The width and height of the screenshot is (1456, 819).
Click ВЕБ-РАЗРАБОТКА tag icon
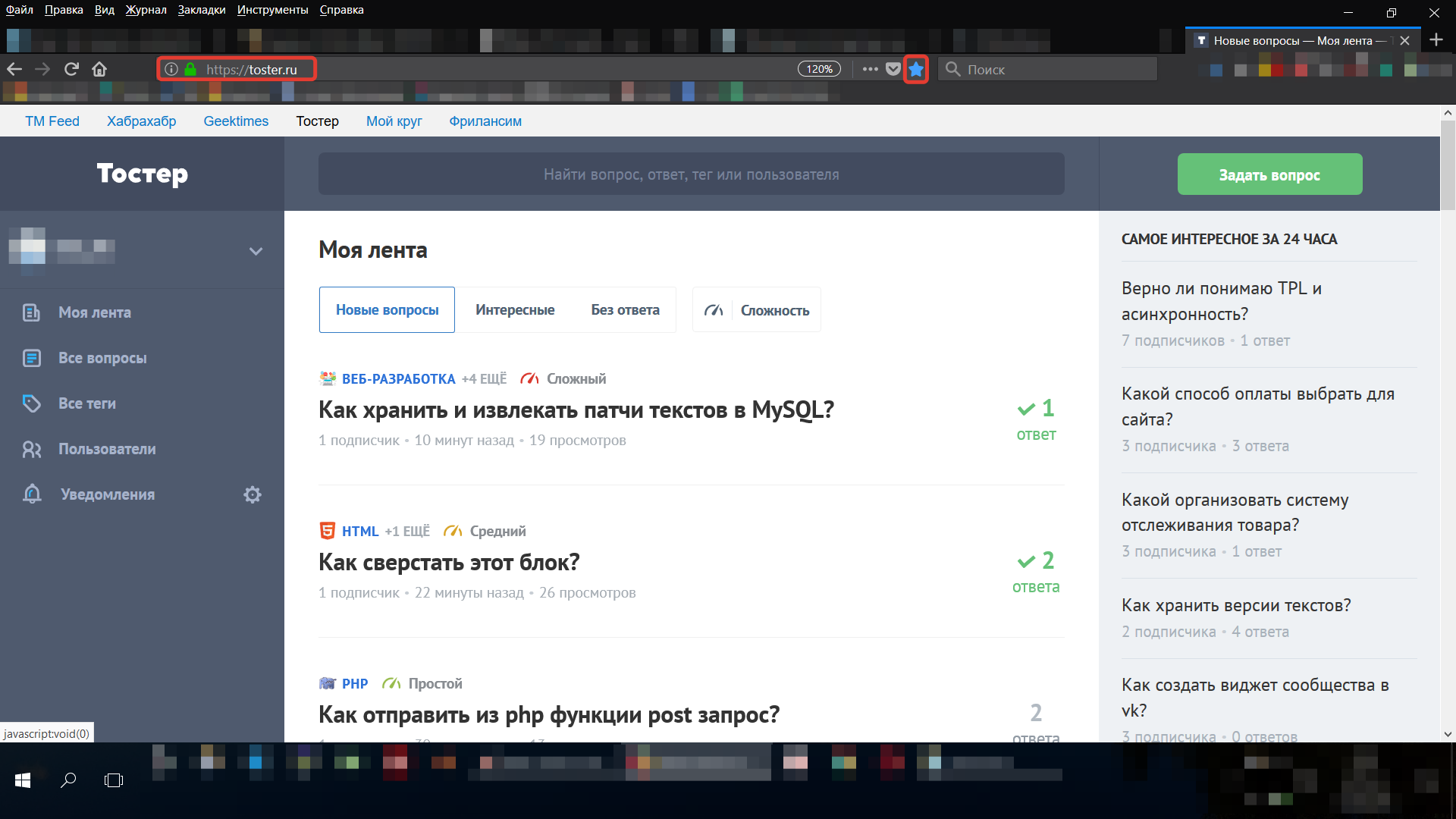click(x=328, y=378)
